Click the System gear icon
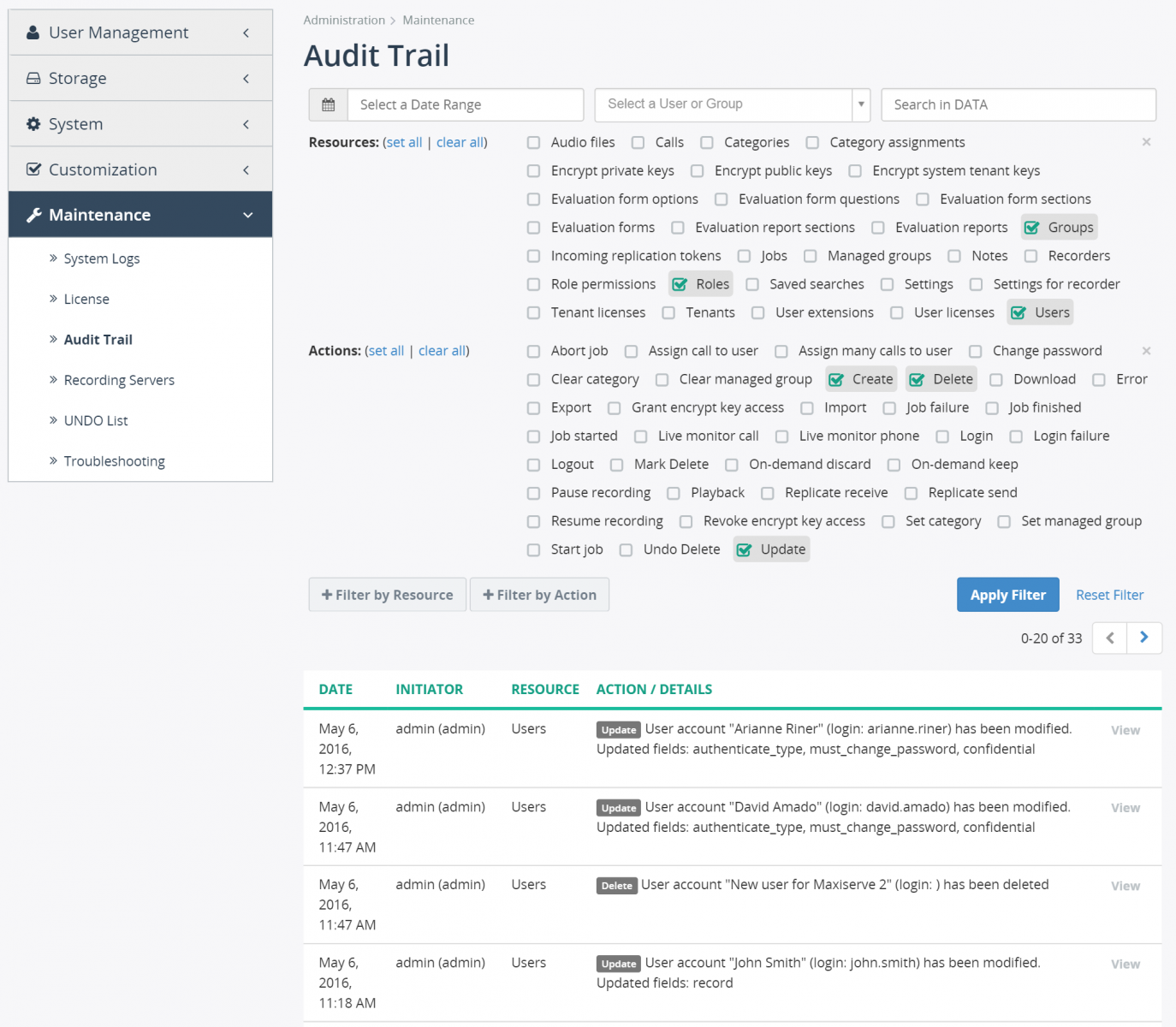 click(33, 123)
